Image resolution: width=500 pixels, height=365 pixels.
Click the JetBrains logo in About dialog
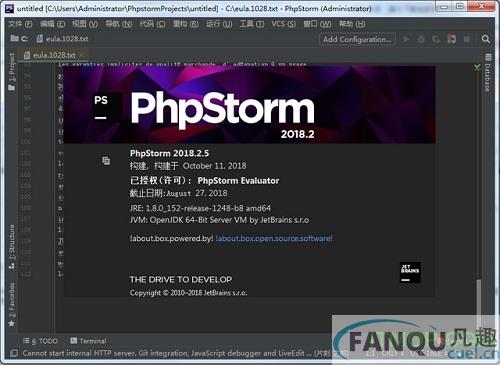410,272
